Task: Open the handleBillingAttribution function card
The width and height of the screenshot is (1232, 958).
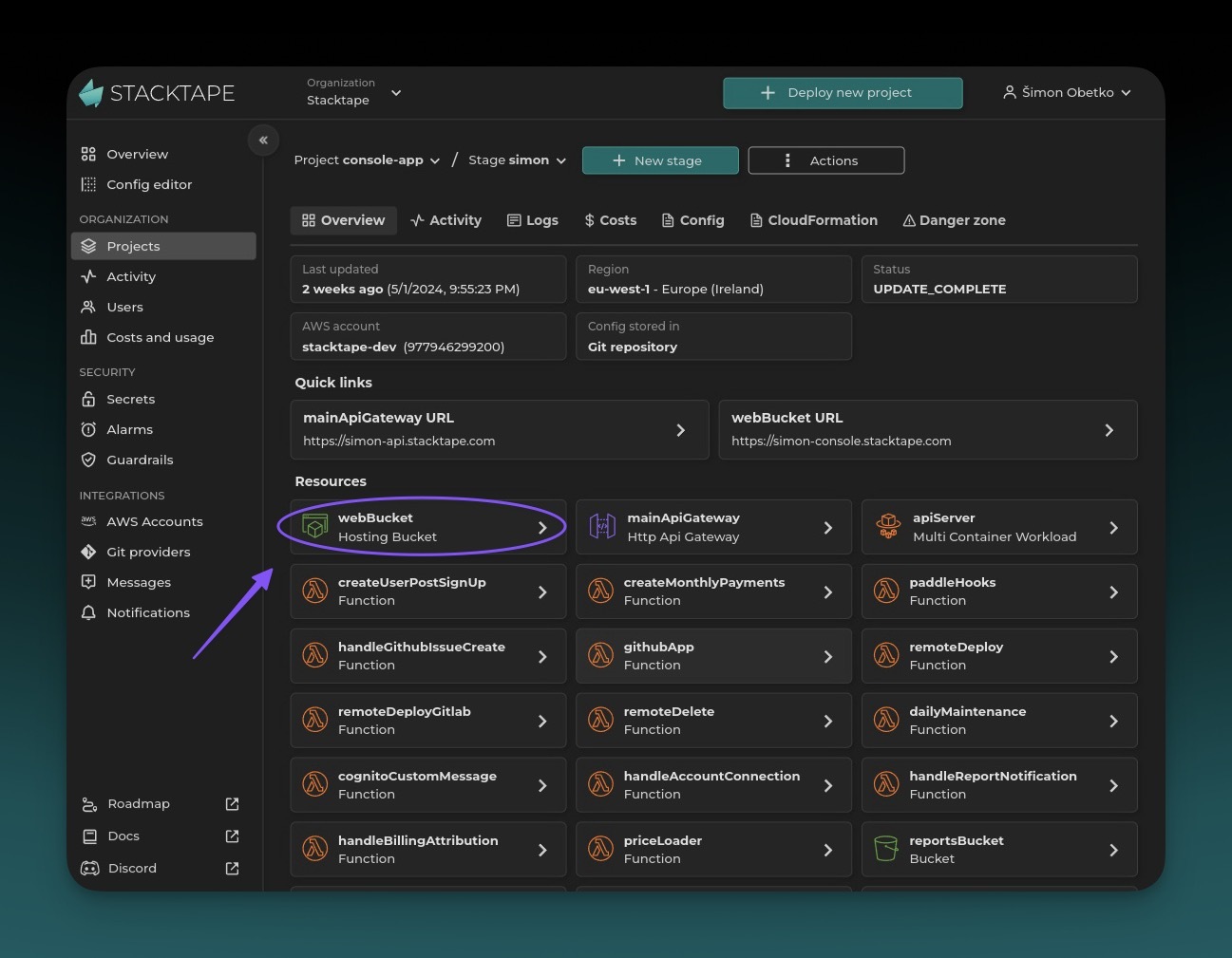Action: [427, 850]
